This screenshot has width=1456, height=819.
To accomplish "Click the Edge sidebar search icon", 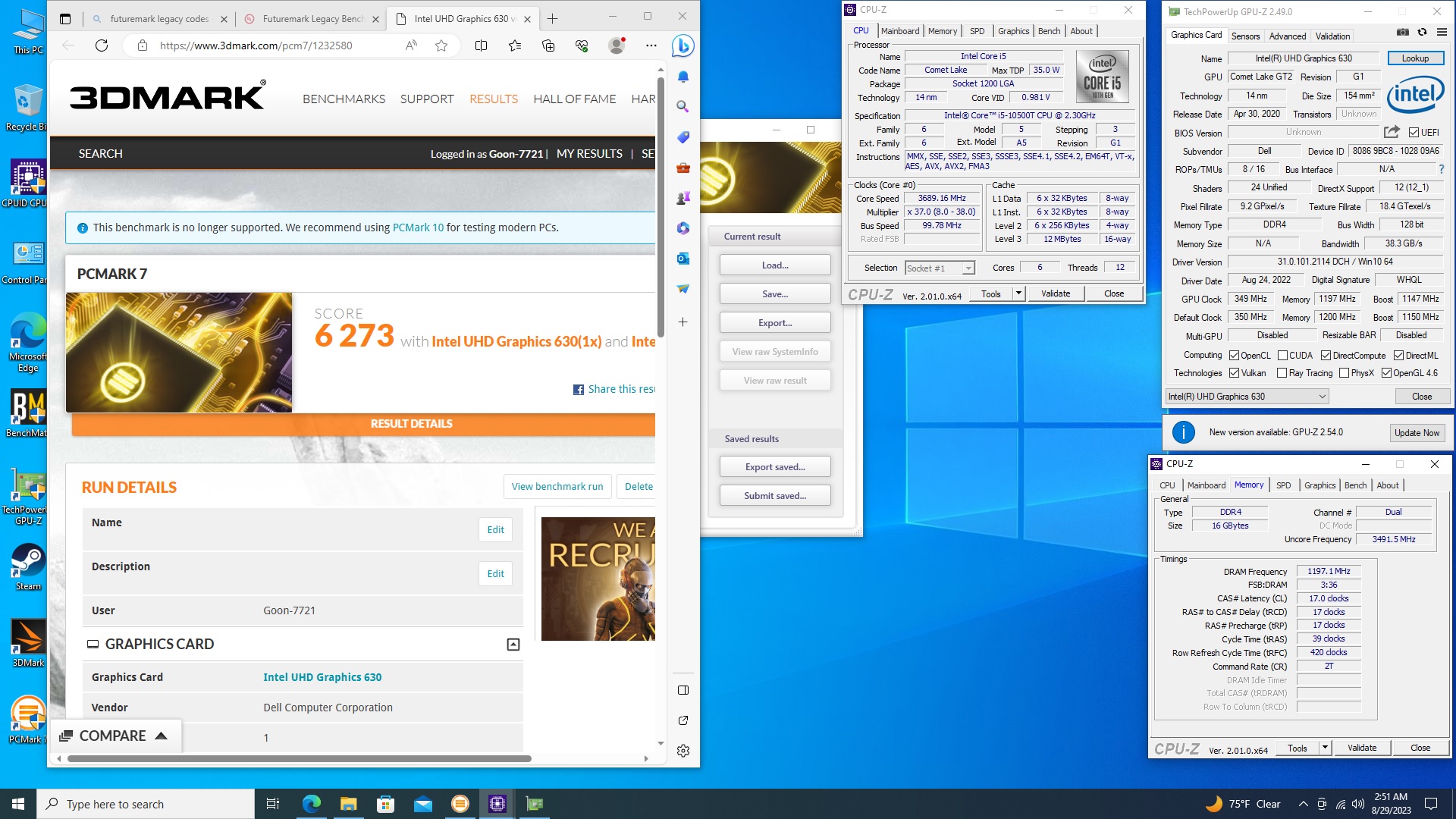I will coord(683,107).
